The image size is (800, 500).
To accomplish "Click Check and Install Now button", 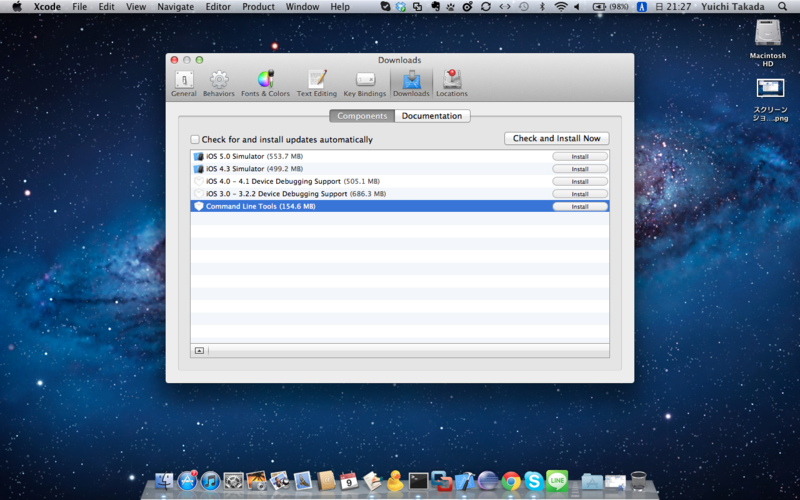I will pos(557,138).
